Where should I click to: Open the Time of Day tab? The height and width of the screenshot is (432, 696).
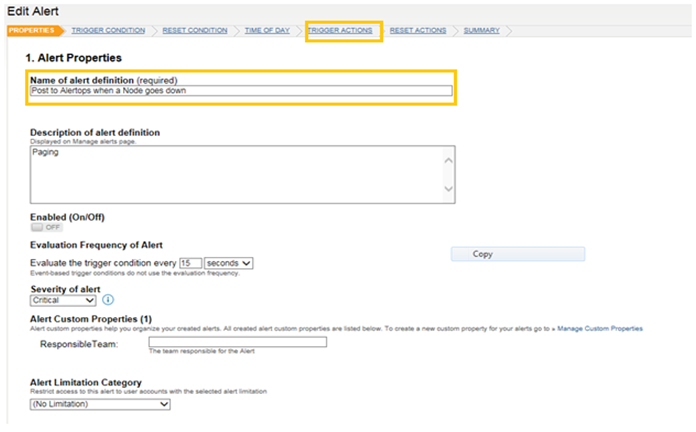pos(267,31)
